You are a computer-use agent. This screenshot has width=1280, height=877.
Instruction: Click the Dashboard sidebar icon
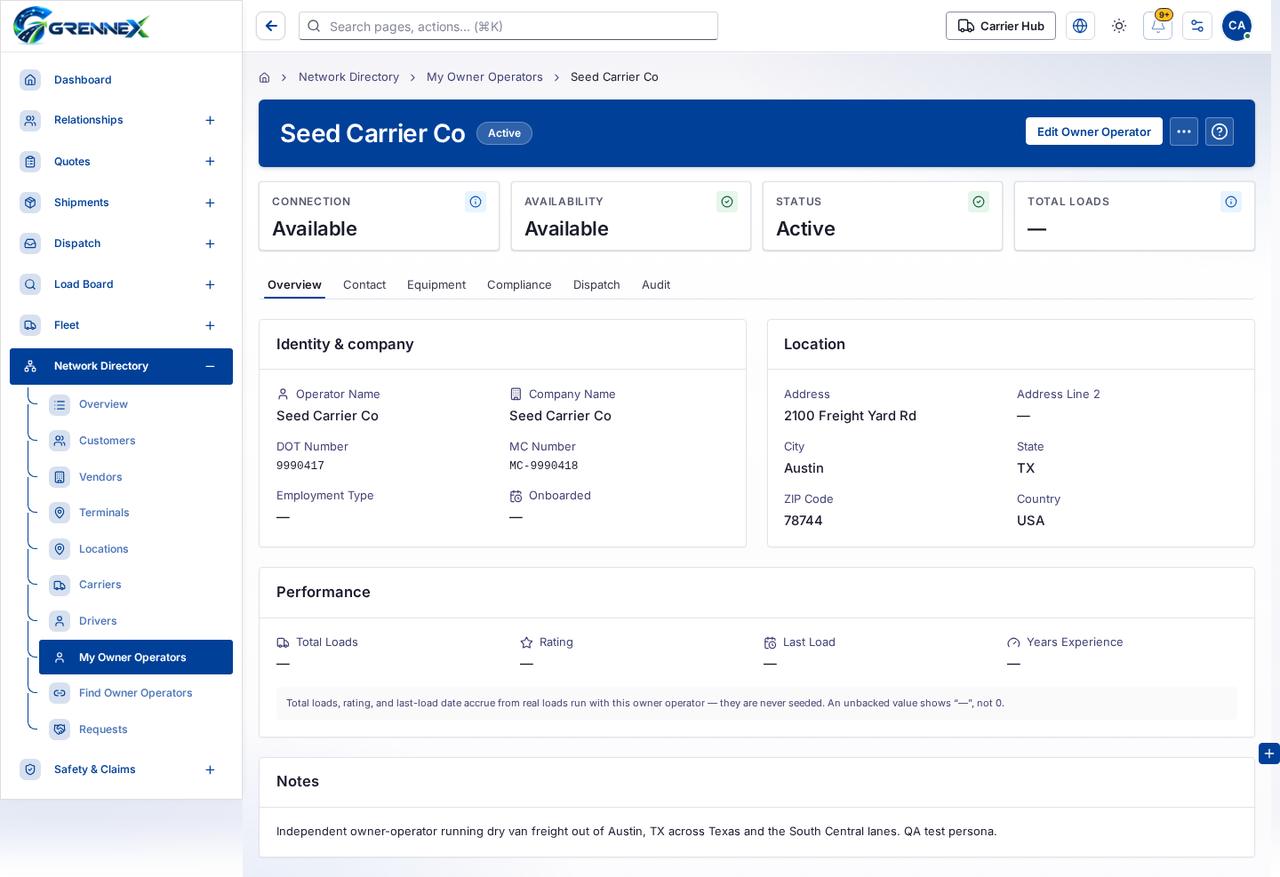pos(30,79)
